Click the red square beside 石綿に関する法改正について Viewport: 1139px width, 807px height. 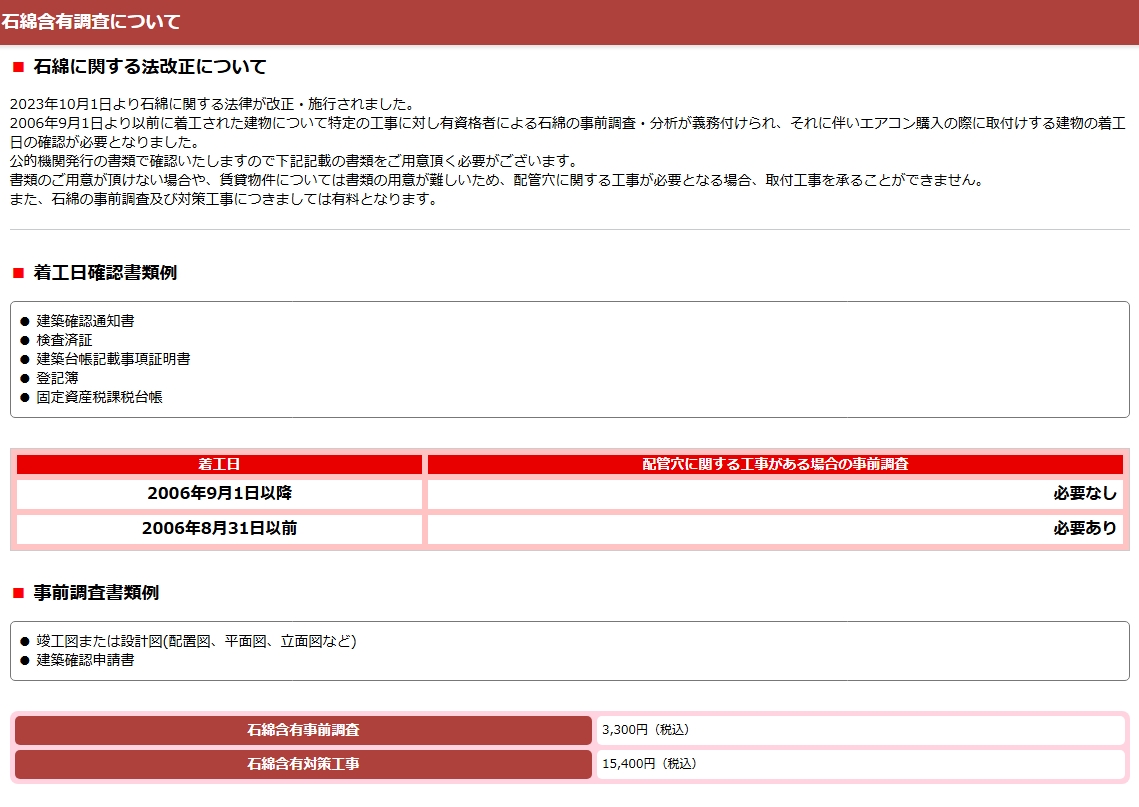[18, 67]
